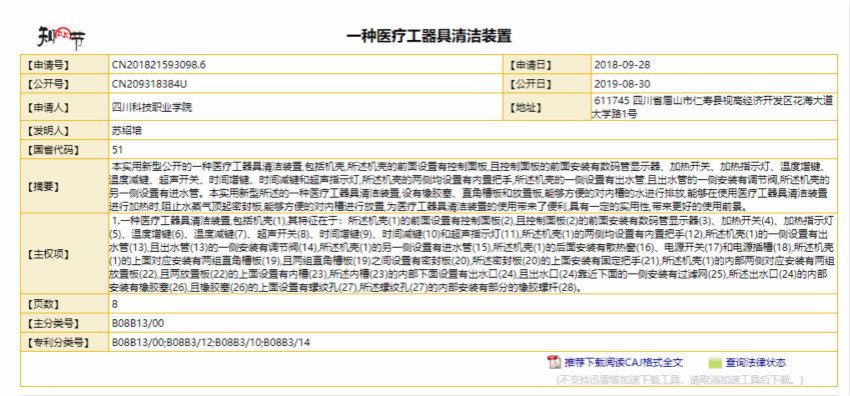Click the 【主权项】 field label
The width and height of the screenshot is (850, 396).
49,254
